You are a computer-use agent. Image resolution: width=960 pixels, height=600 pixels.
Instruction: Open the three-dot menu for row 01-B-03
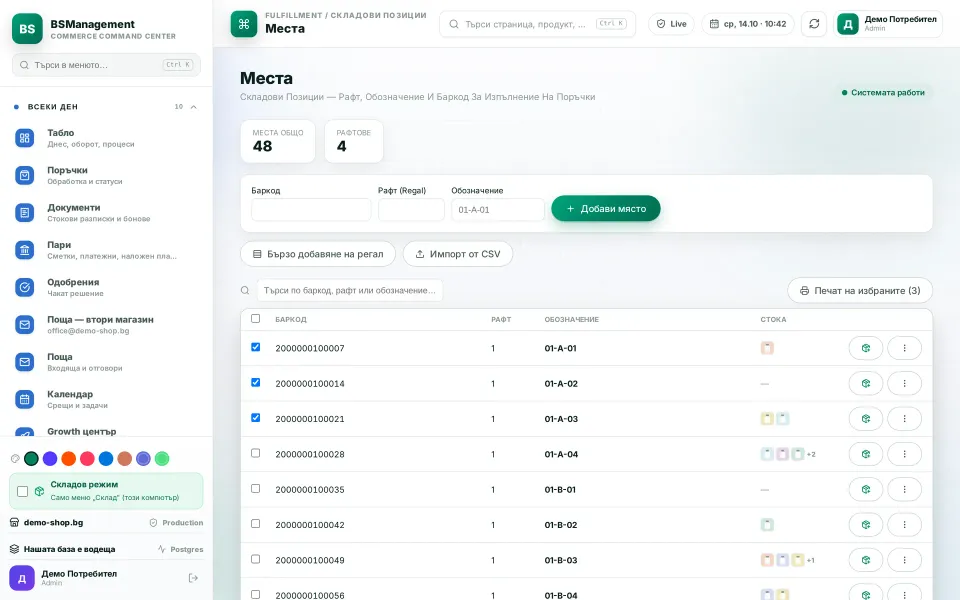(904, 560)
